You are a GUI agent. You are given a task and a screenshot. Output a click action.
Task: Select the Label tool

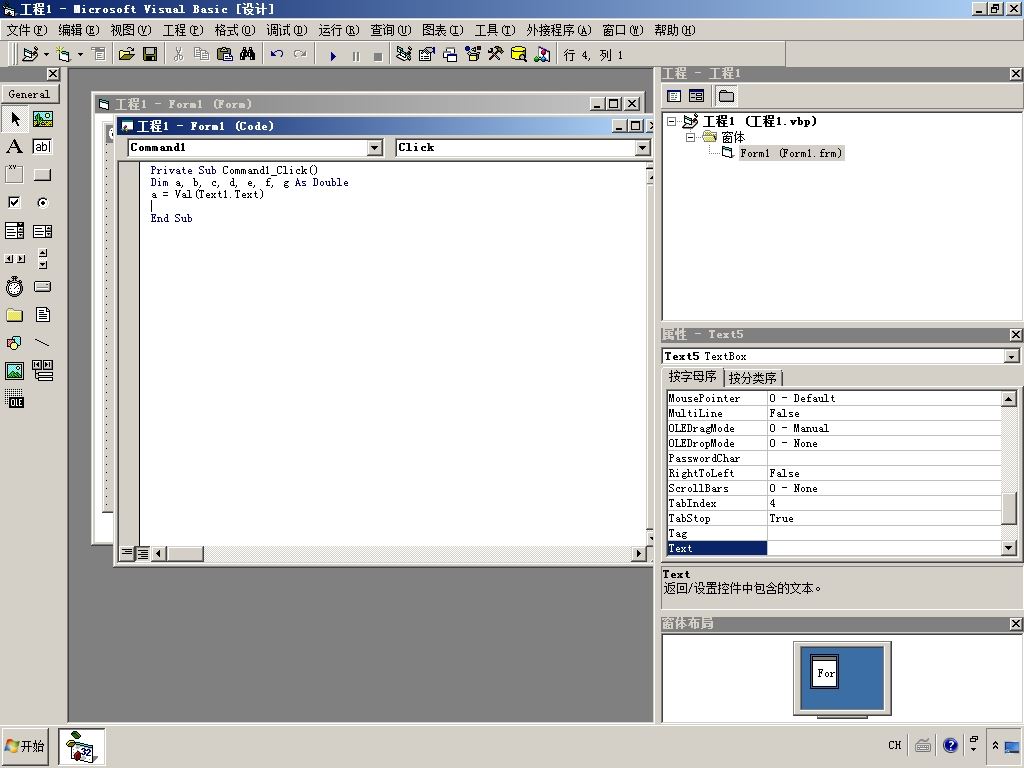[14, 147]
